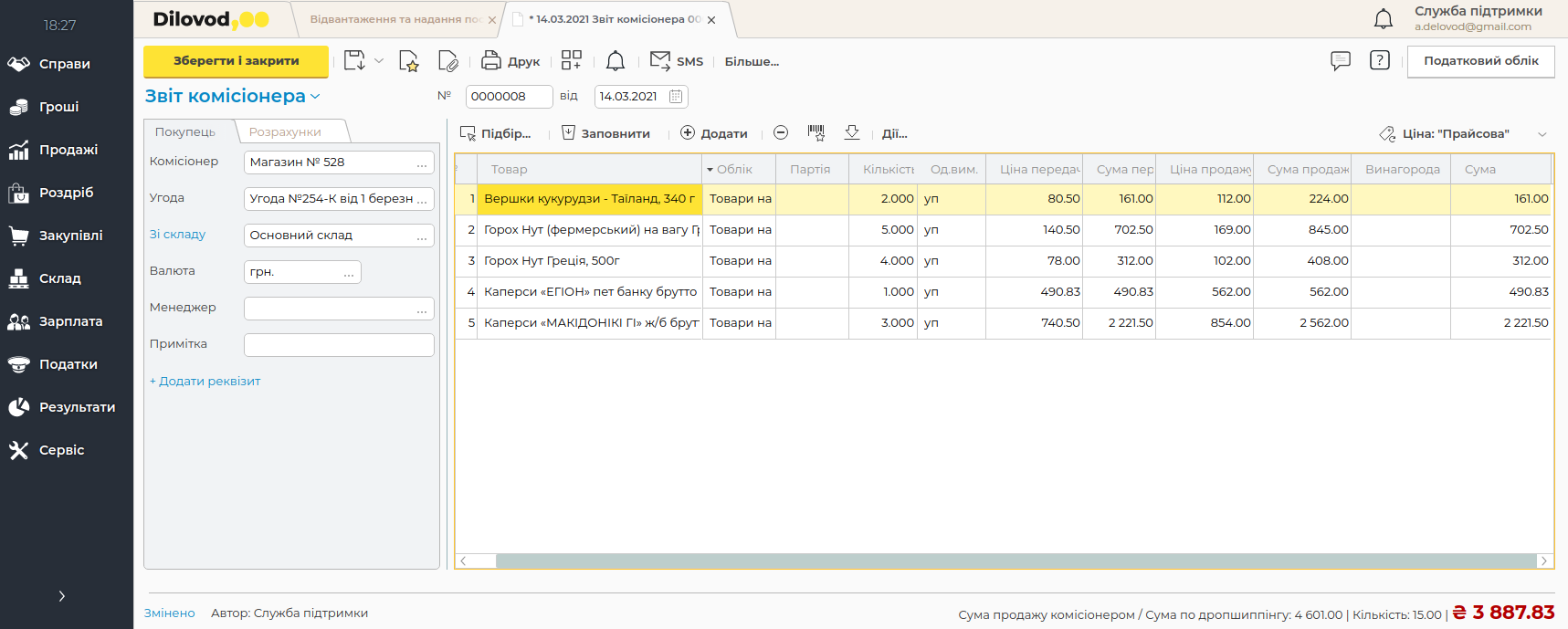Click the barcode scanner icon
Viewport: 1568px width, 629px height.
click(x=816, y=133)
